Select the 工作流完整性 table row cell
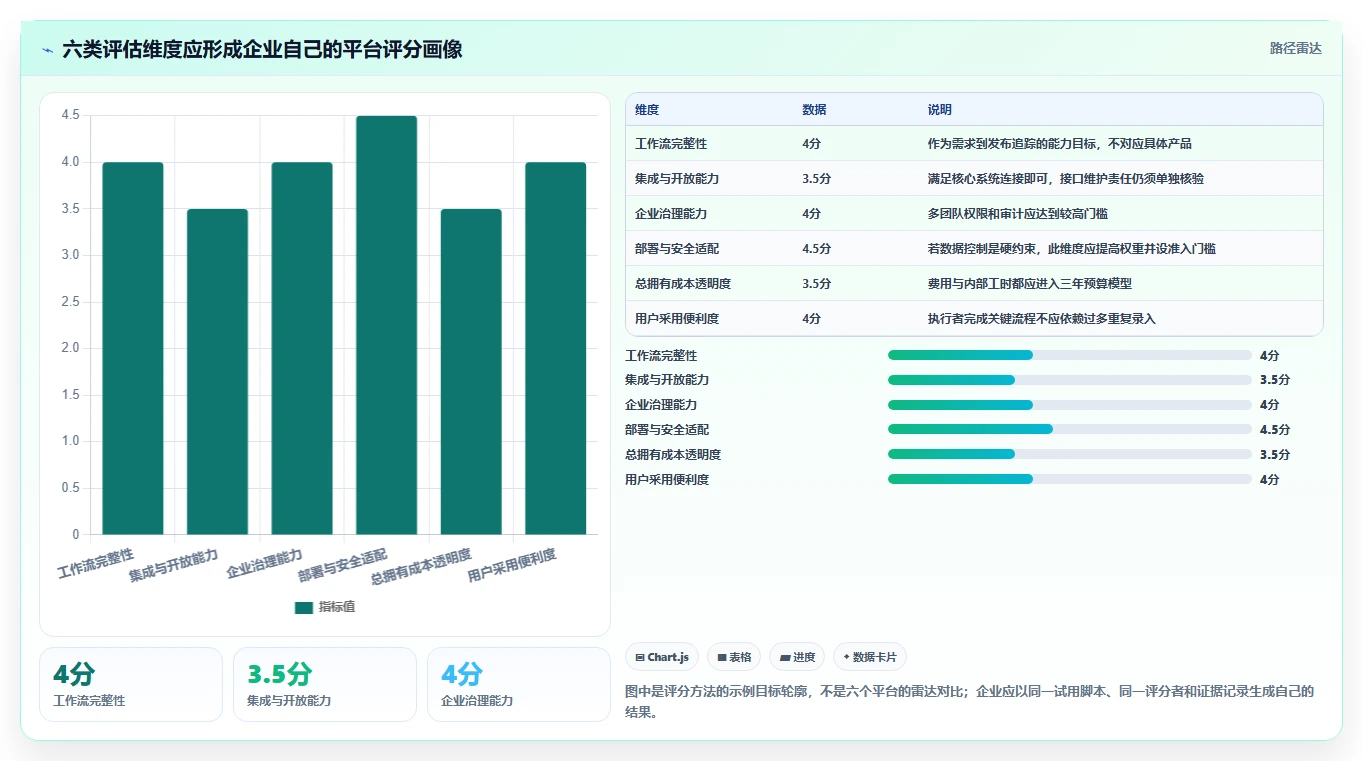1363x761 pixels. click(x=671, y=144)
